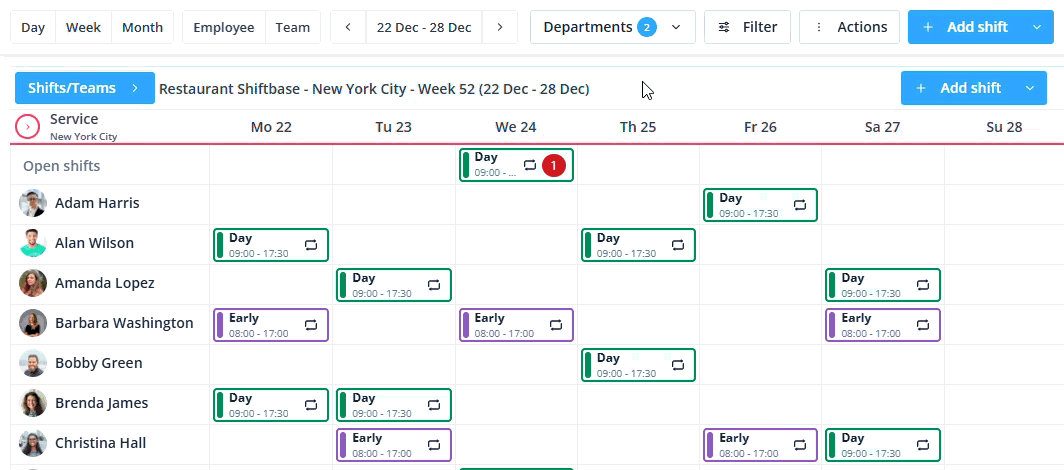Click repeat icon on Amanda Lopez Tuesday shift
Viewport: 1064px width, 470px height.
[434, 285]
